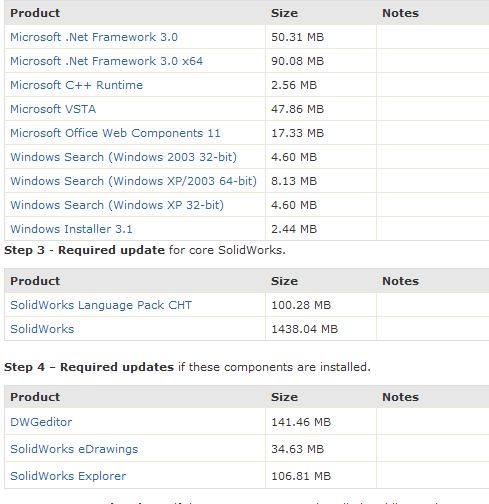Download Microsoft C++ Runtime

tap(76, 85)
